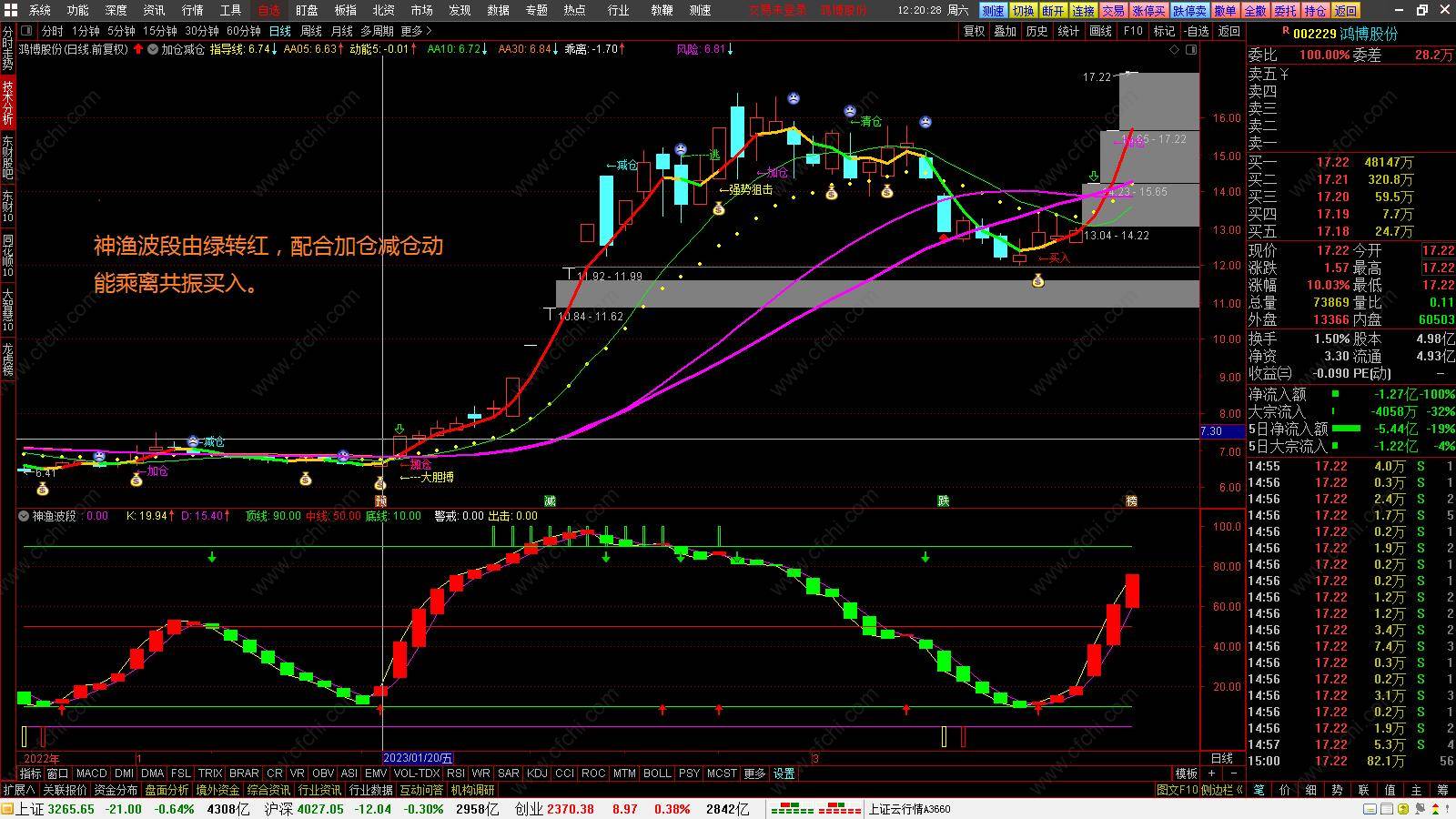Screen dimensions: 1456x819
Task: Toggle the panel layout icon beside 分时
Action: point(27,31)
